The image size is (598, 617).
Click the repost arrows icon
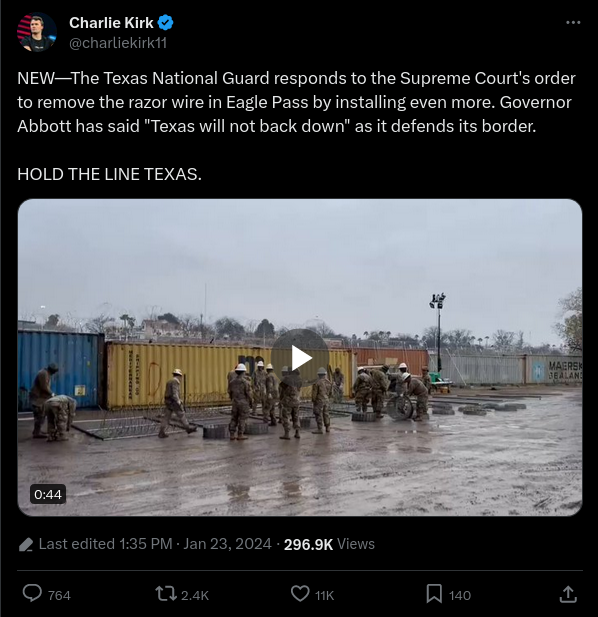pyautogui.click(x=166, y=594)
